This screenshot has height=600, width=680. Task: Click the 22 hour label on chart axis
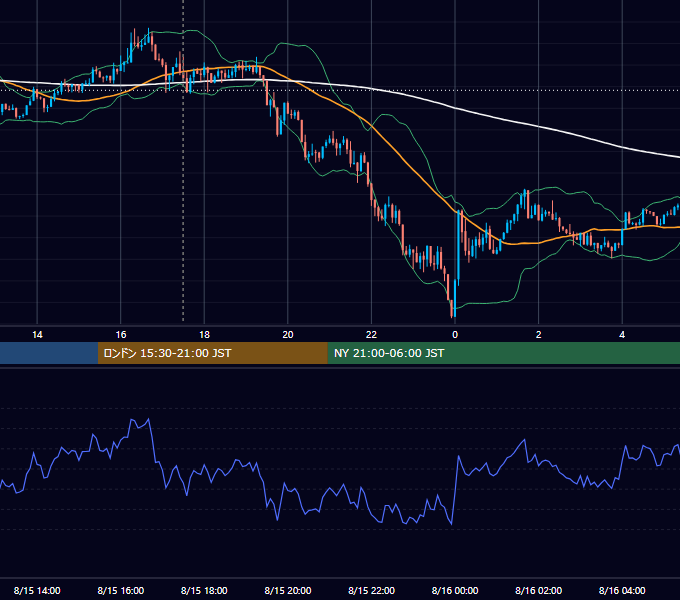coord(371,335)
